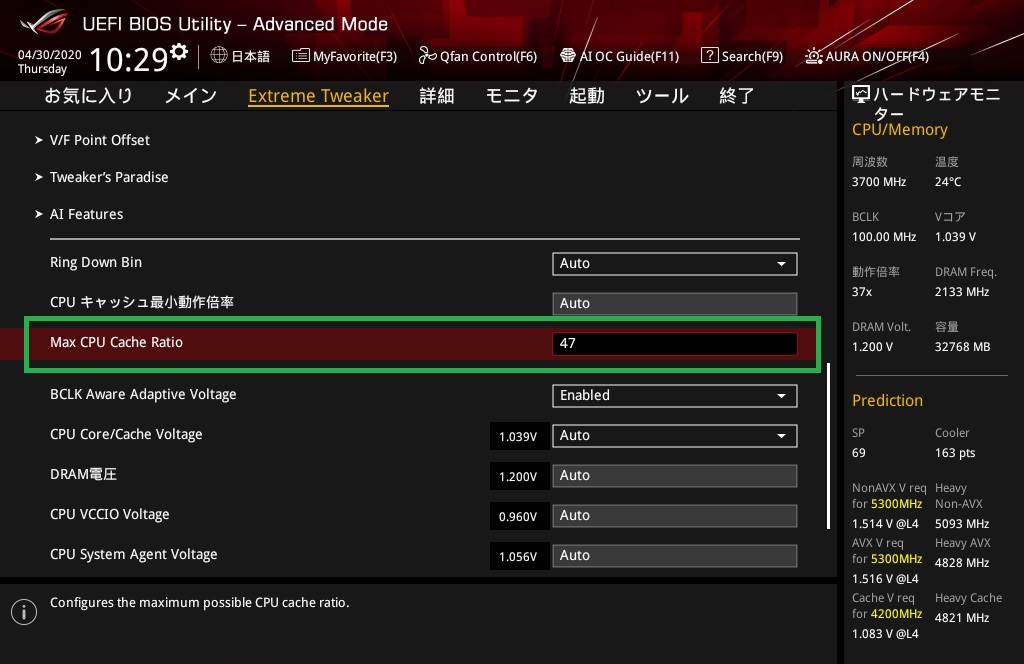Click the ROG logo icon

click(x=44, y=22)
